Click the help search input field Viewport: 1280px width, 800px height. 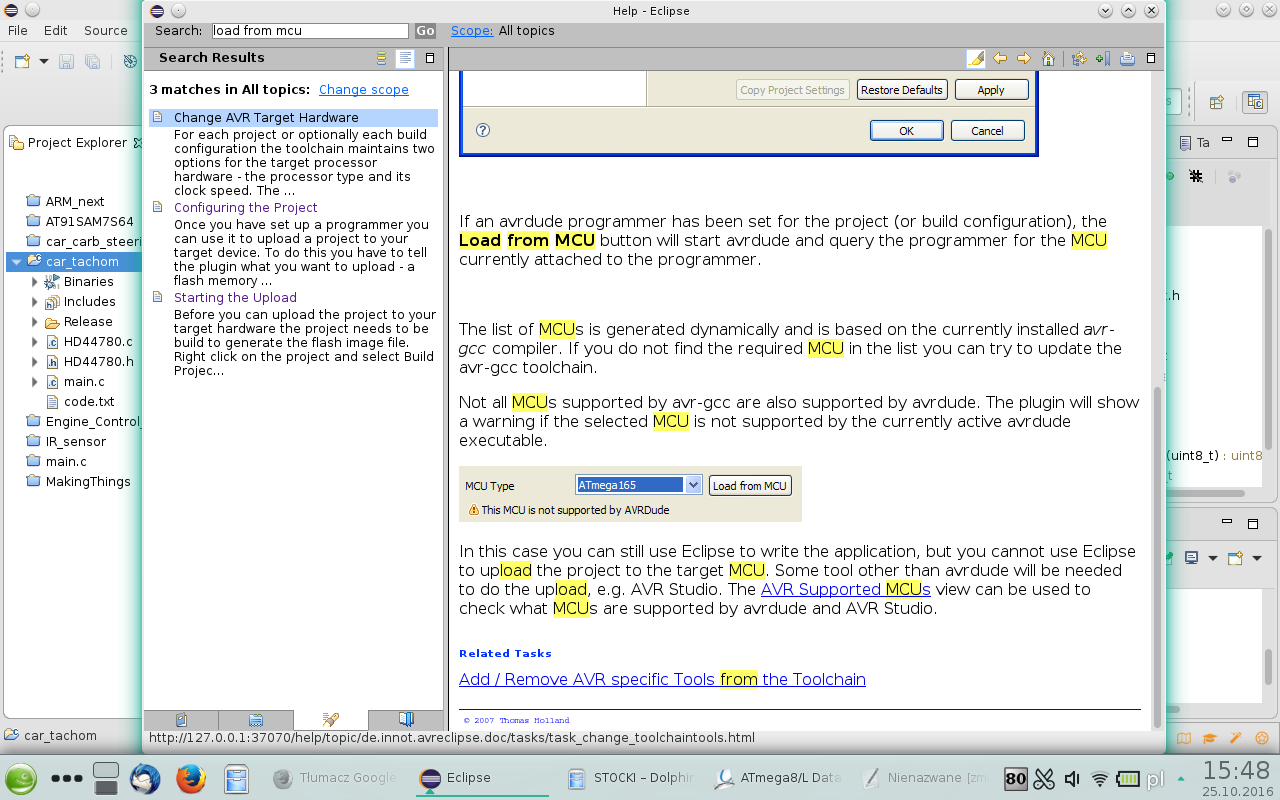coord(310,31)
